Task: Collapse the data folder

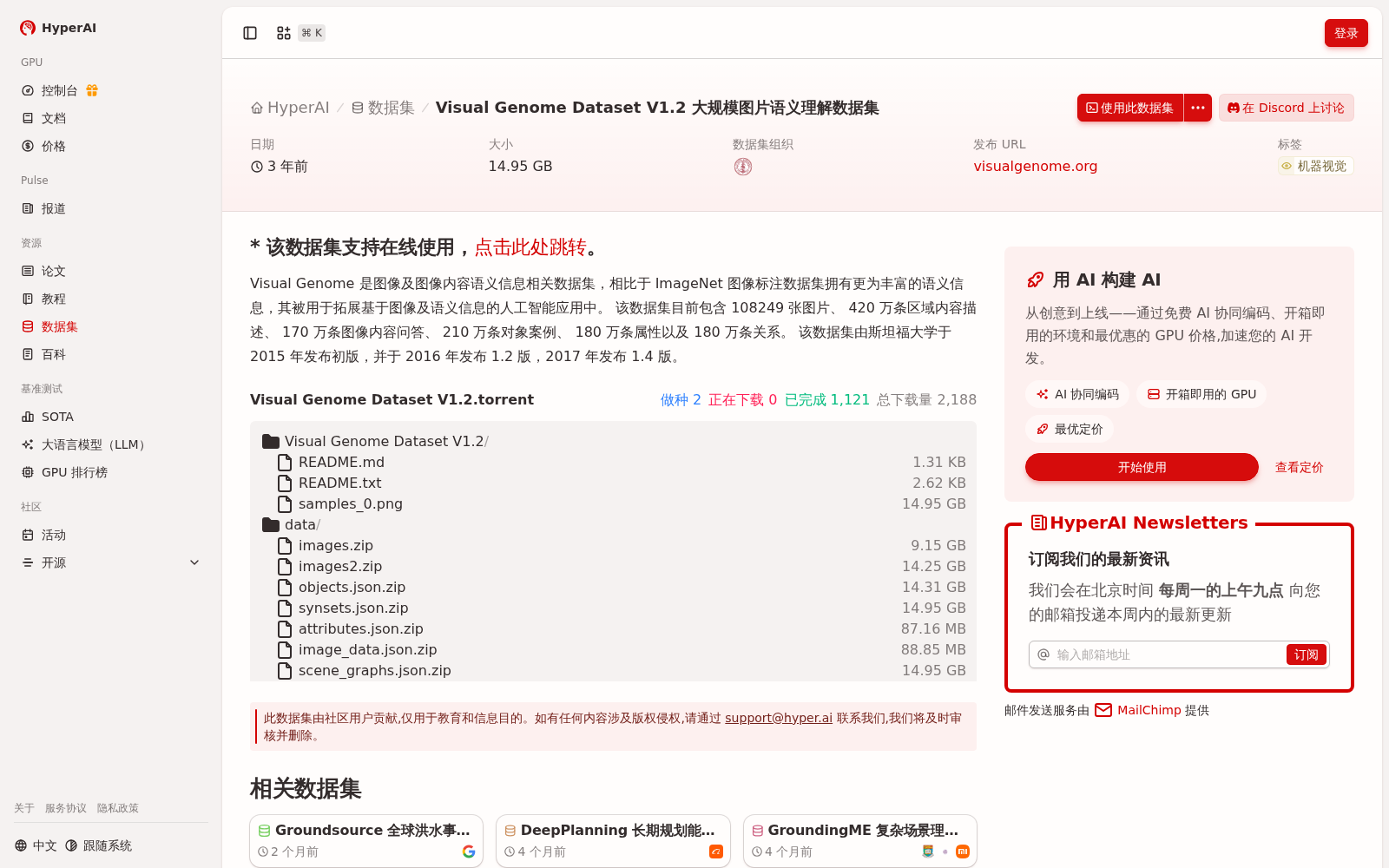Action: (271, 524)
